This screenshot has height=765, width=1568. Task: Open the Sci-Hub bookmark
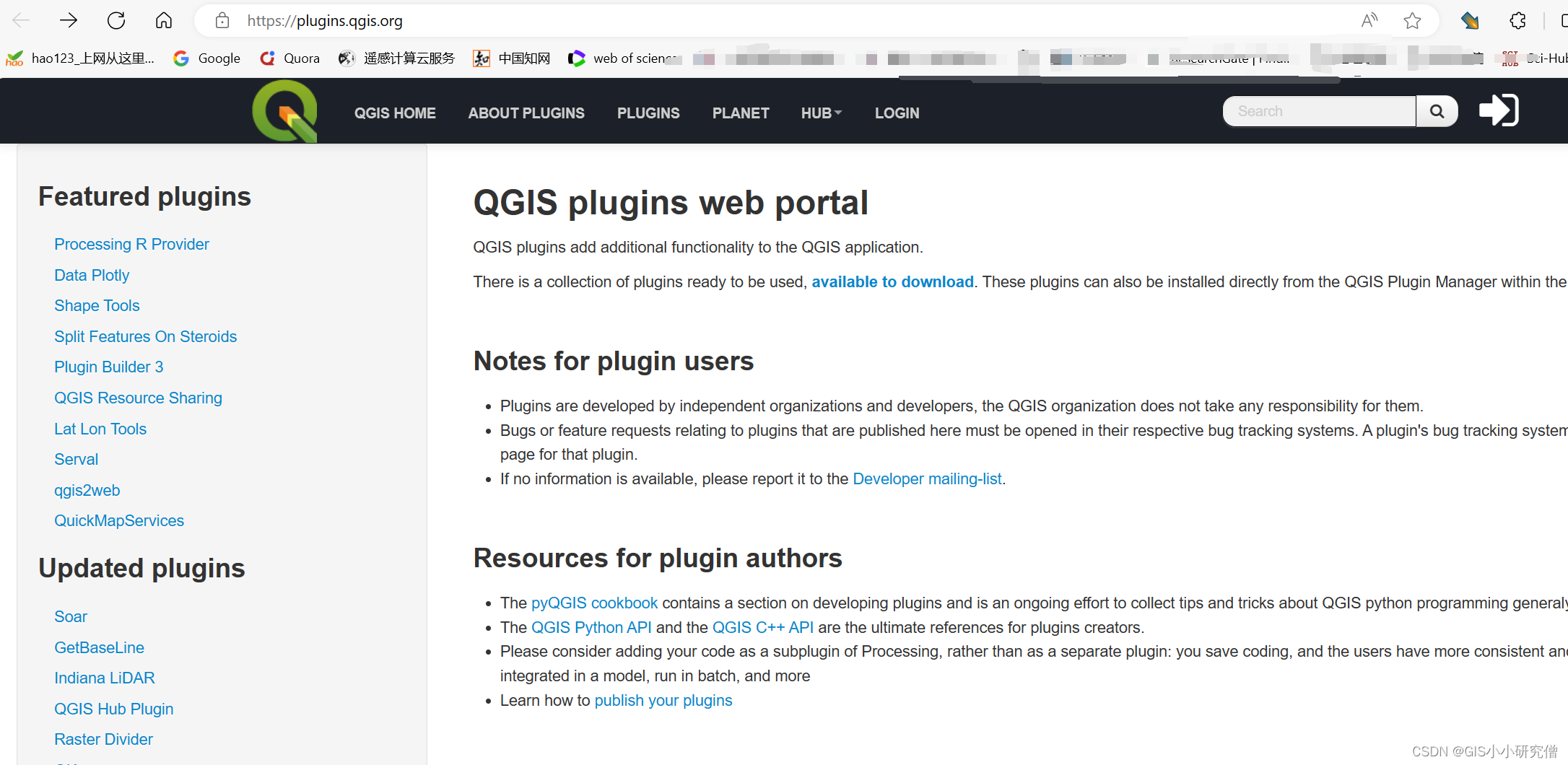[x=1534, y=58]
